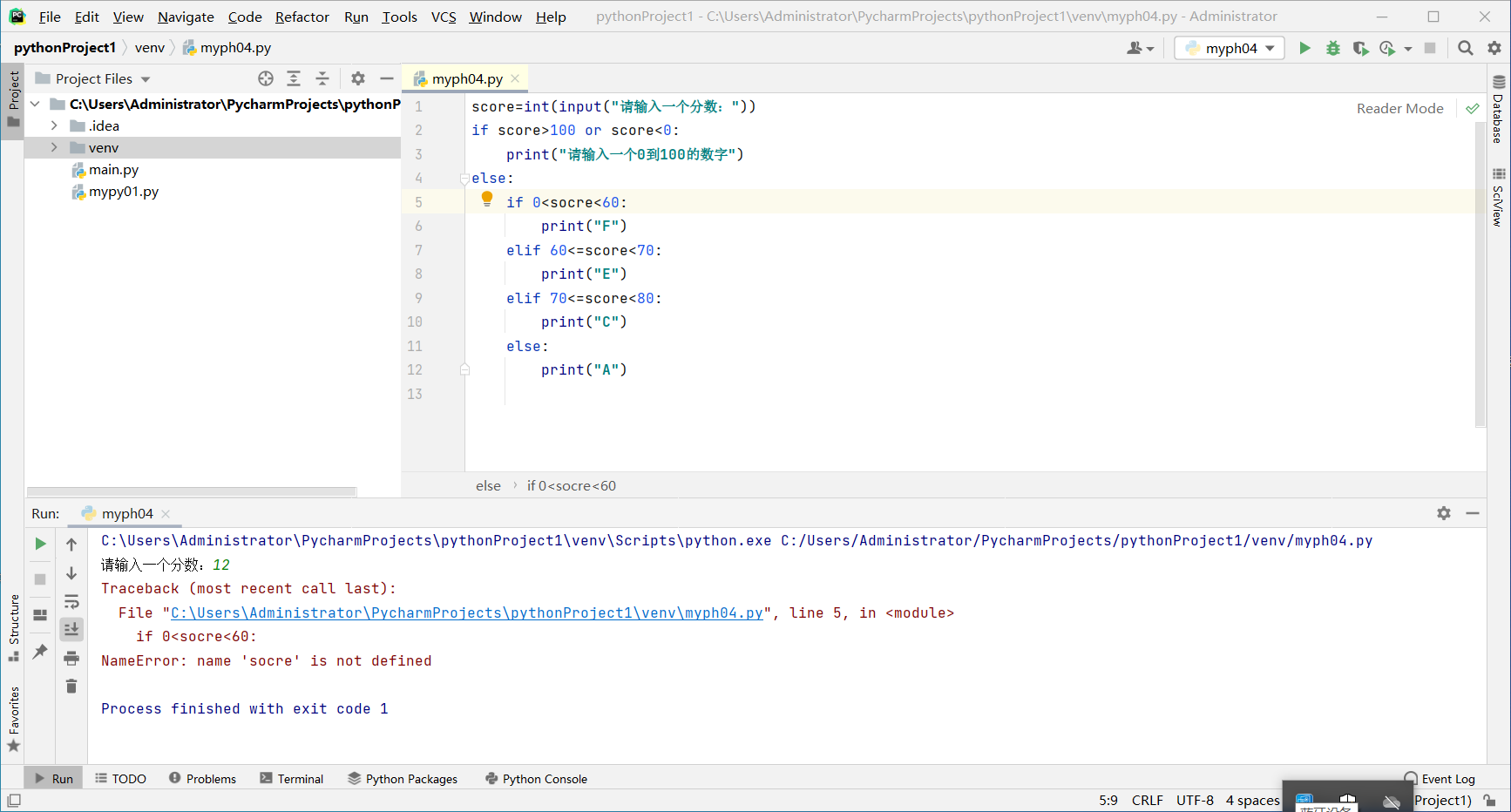
Task: Open the VCS menu
Action: pos(444,17)
